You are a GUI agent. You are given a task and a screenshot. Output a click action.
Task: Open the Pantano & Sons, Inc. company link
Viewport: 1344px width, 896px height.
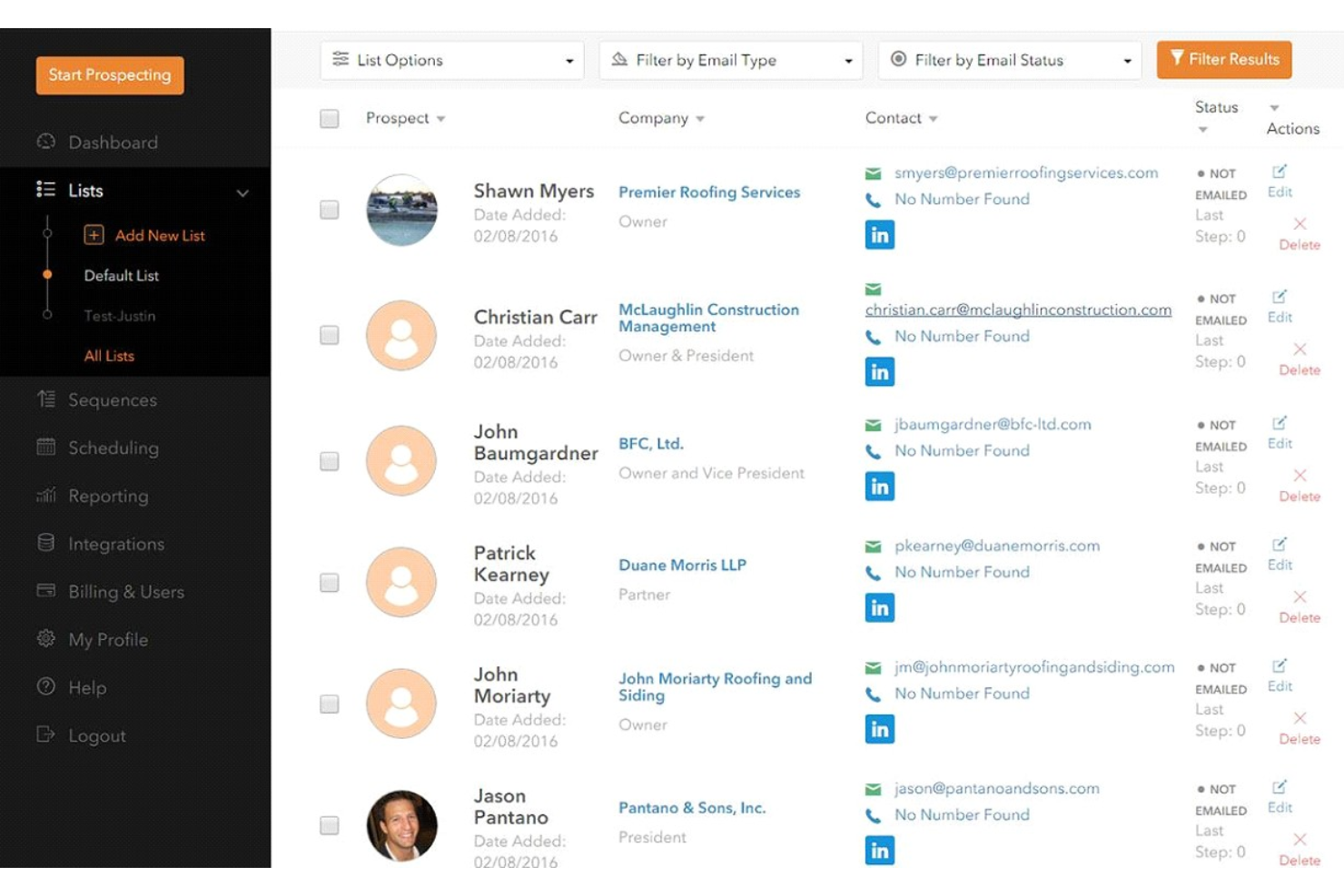(692, 808)
